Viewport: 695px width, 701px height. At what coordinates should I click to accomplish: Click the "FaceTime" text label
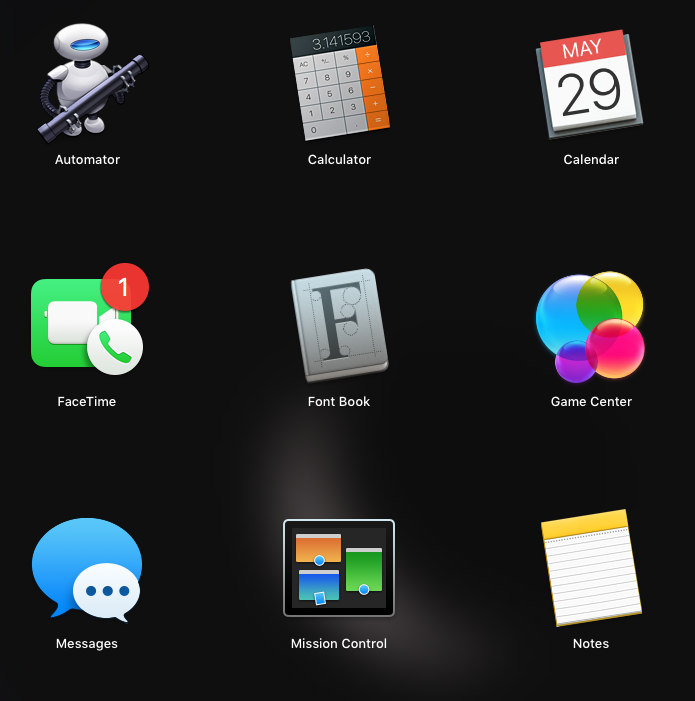click(87, 402)
